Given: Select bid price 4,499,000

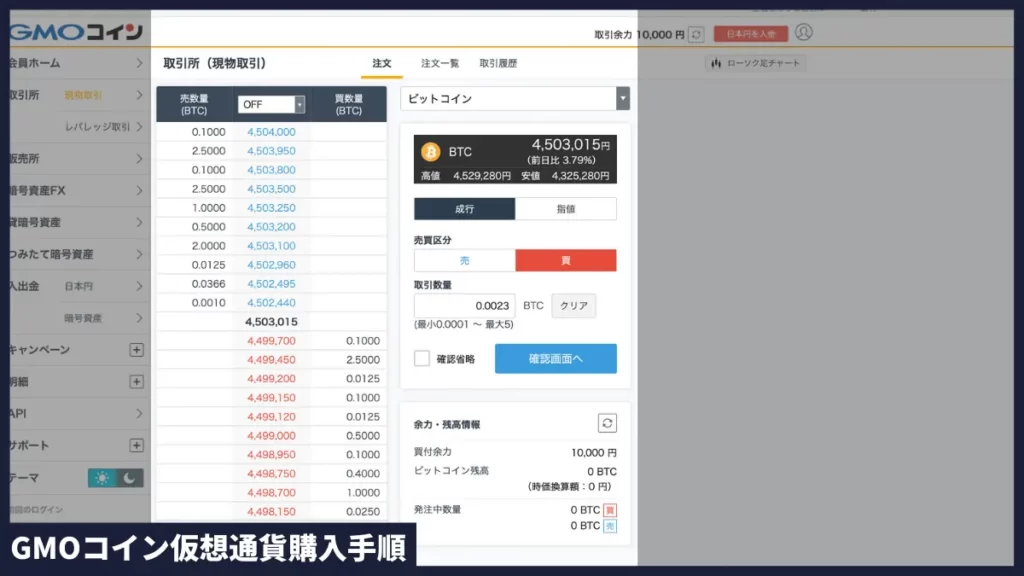Looking at the screenshot, I should [271, 436].
